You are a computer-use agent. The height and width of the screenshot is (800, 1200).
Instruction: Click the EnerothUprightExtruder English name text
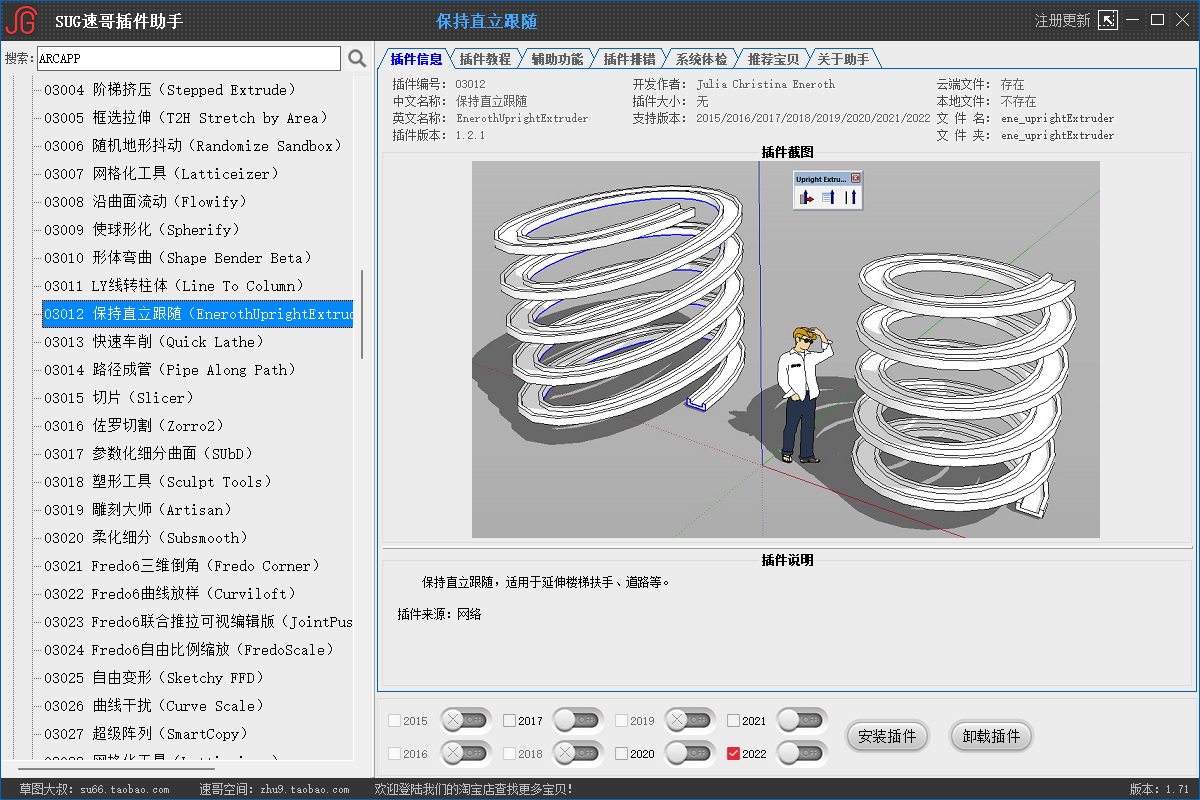pyautogui.click(x=522, y=118)
